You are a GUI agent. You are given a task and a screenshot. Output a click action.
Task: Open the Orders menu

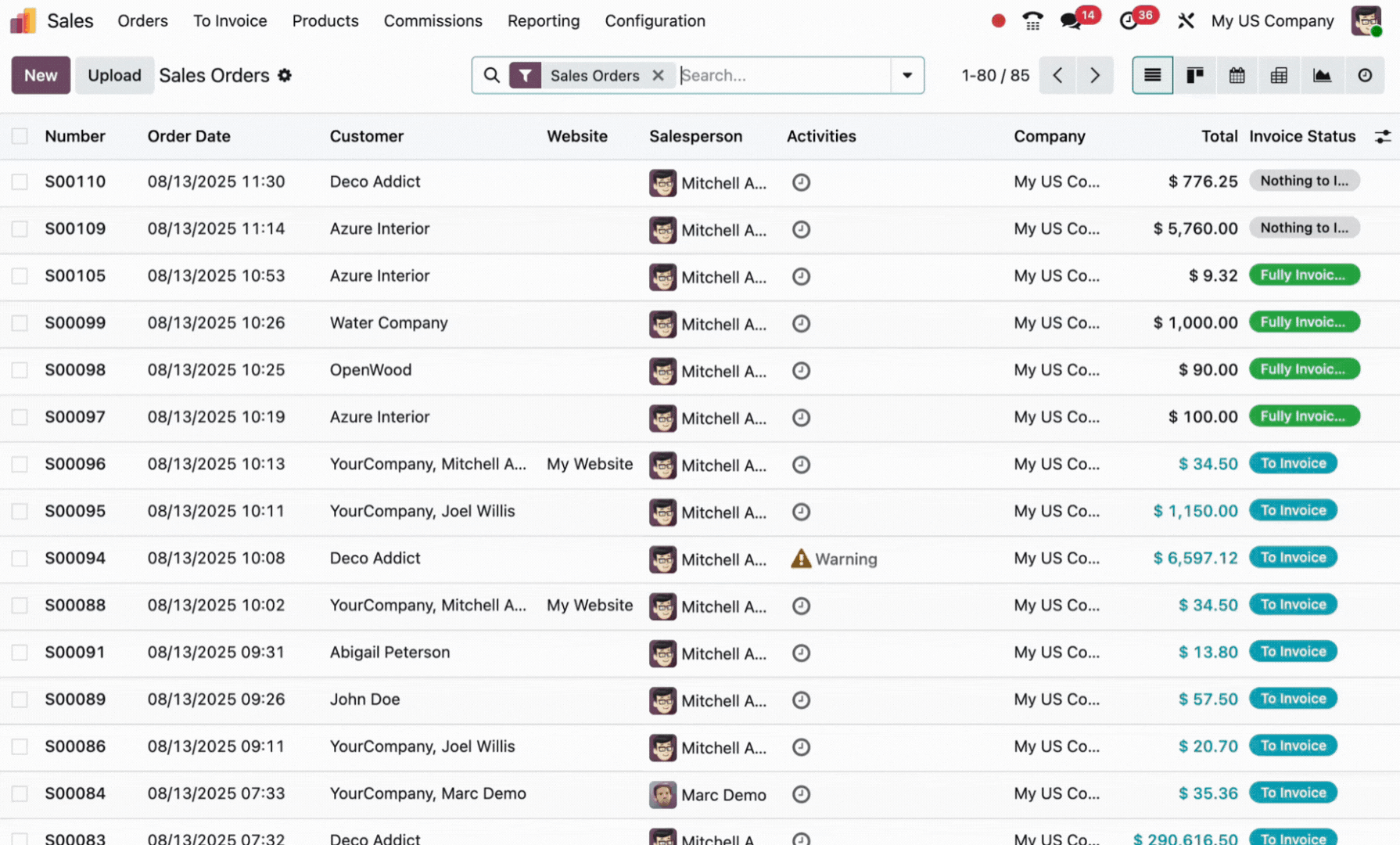pos(142,21)
